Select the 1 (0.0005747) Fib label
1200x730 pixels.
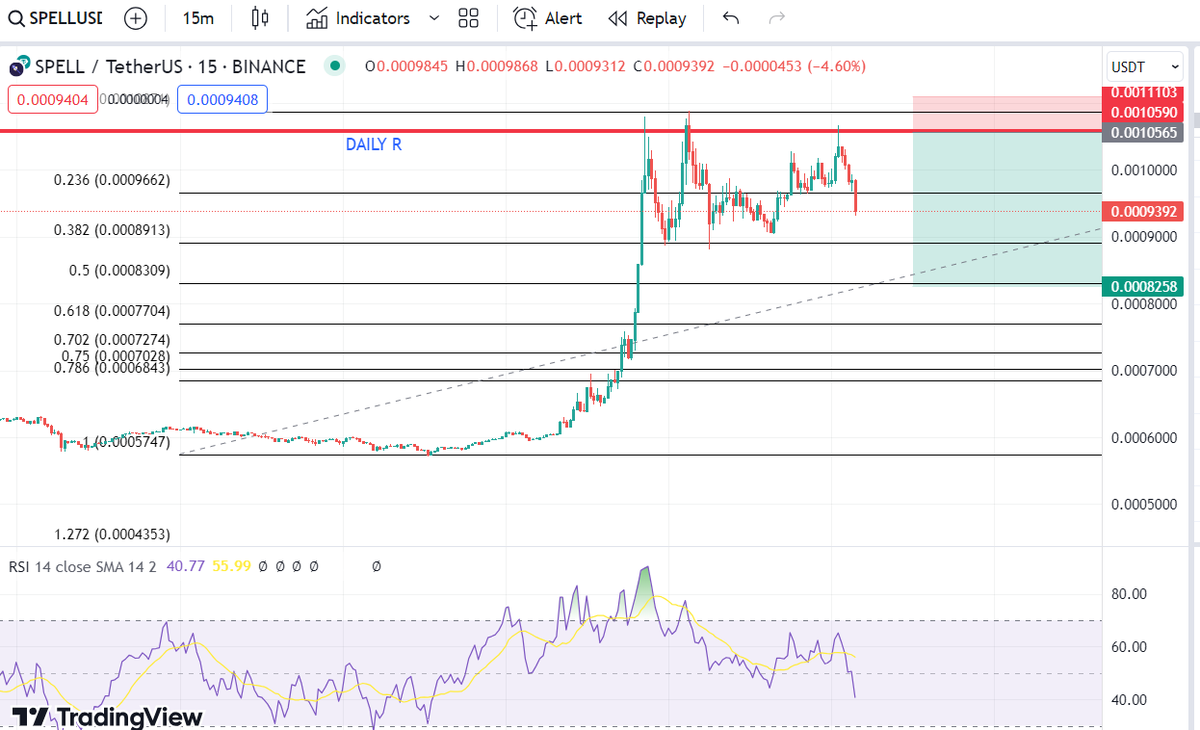(127, 441)
